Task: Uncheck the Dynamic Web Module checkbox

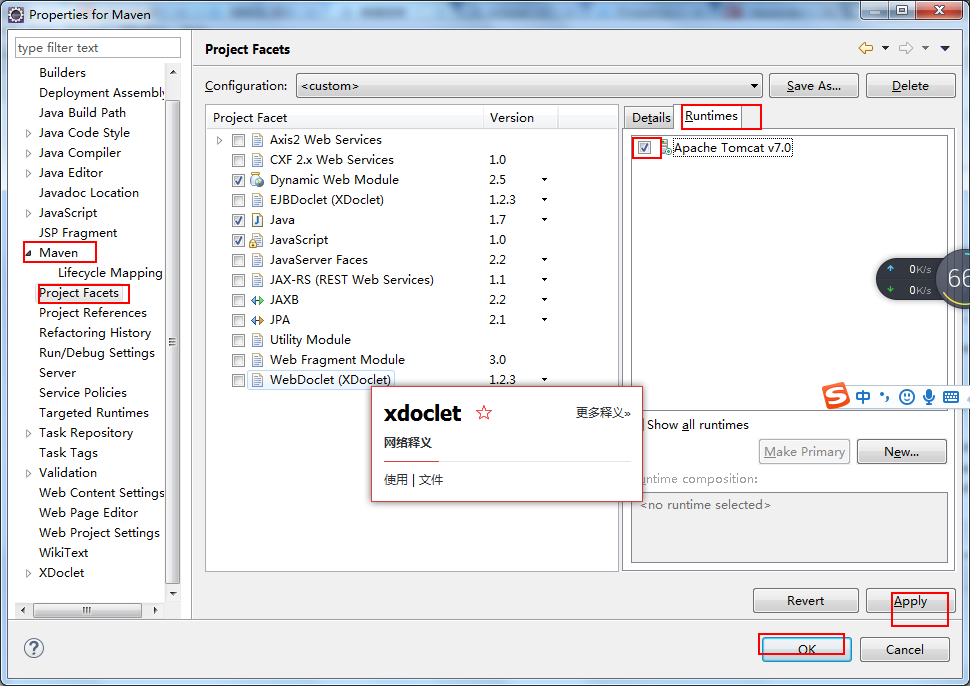Action: point(238,181)
